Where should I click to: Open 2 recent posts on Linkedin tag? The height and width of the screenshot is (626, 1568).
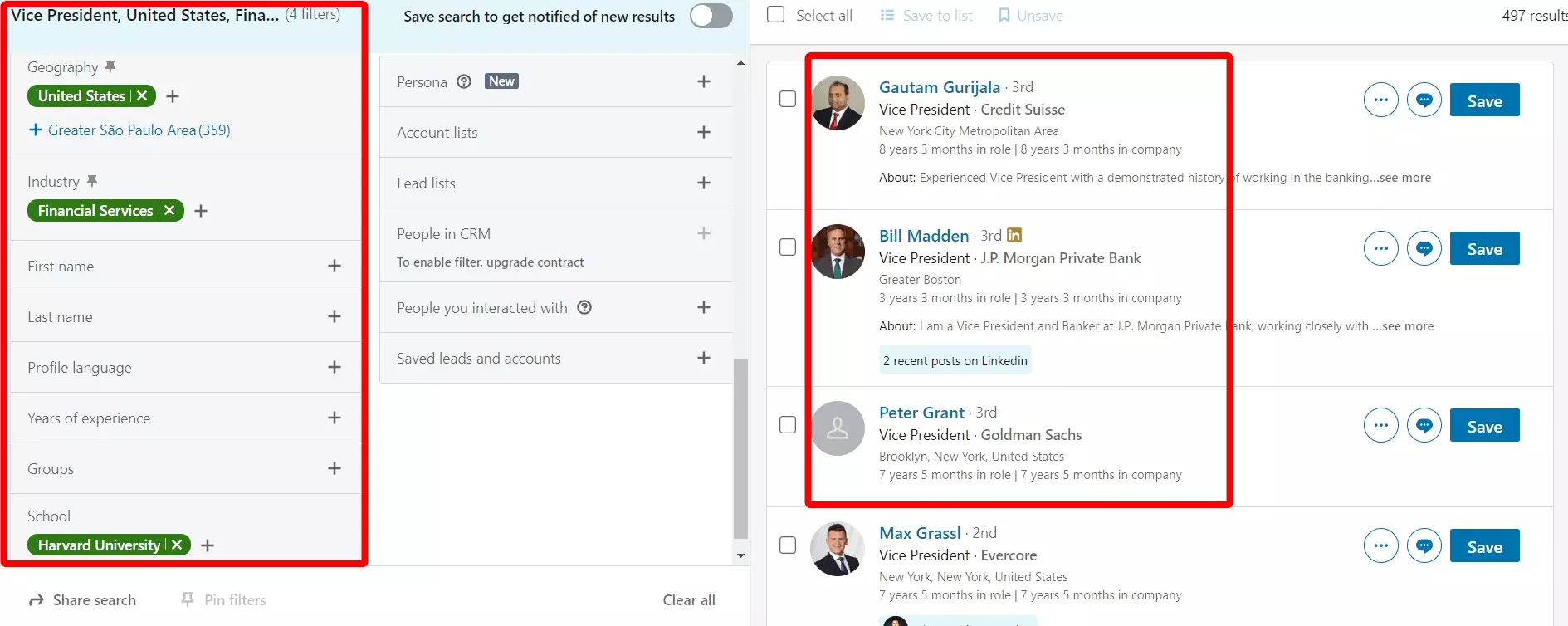(955, 360)
